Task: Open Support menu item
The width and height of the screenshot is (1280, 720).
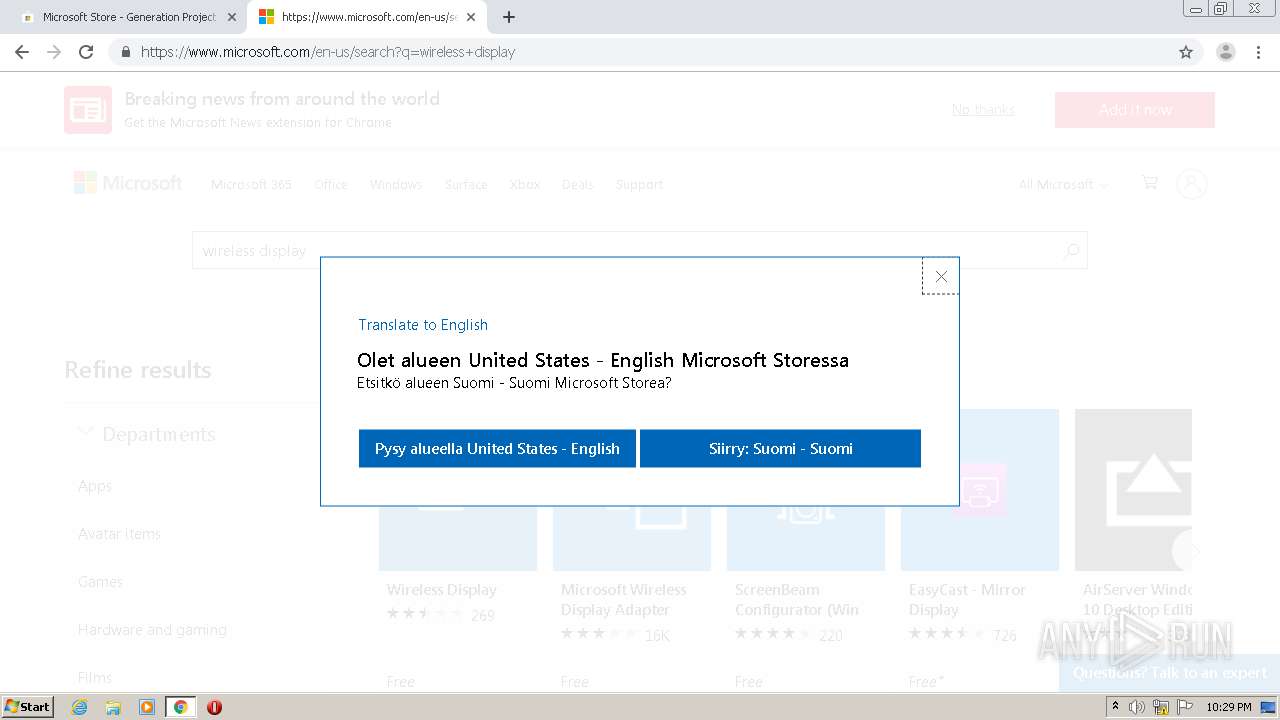Action: point(639,185)
